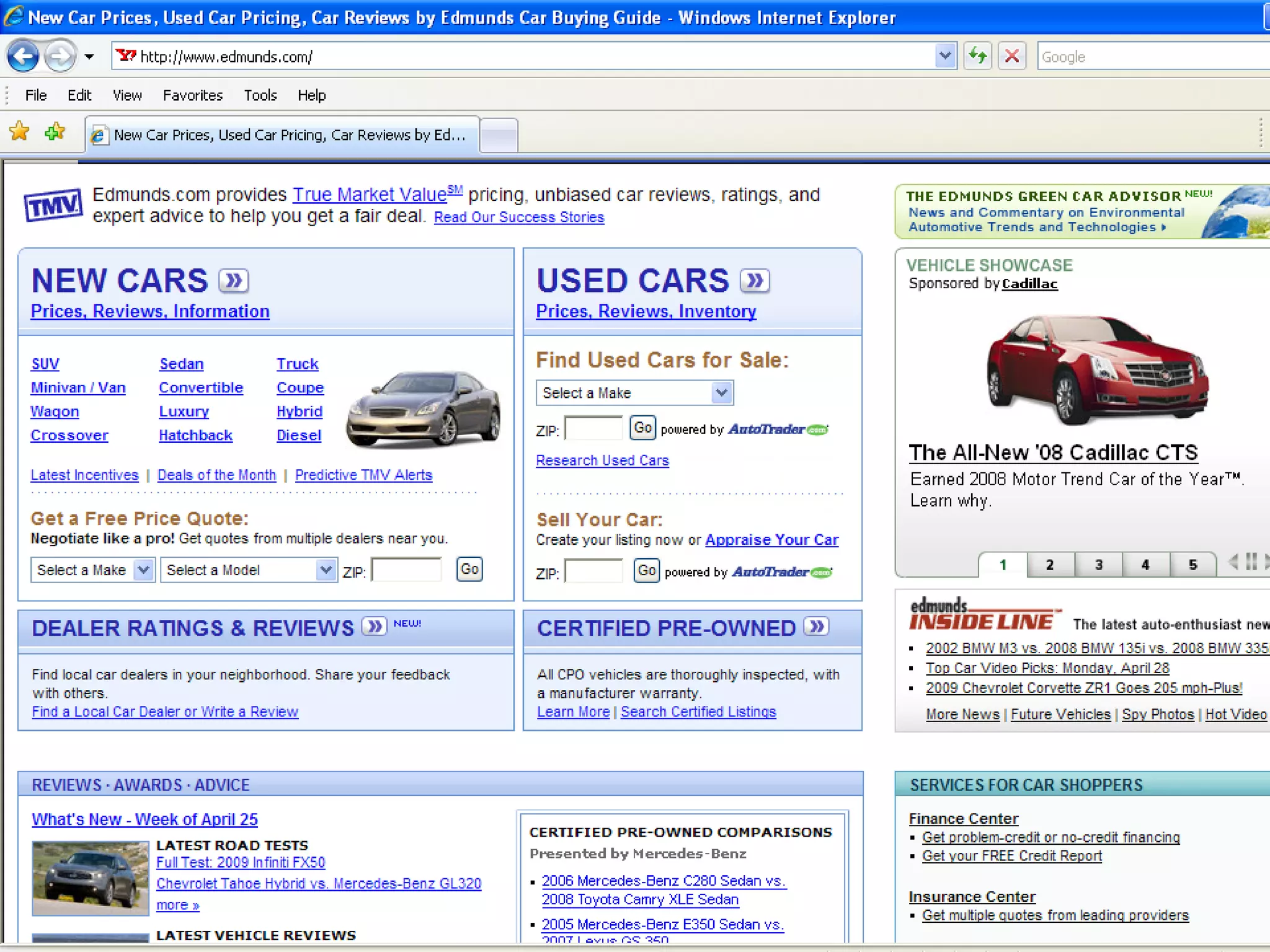
Task: Click the Hybrid new cars link
Action: pyautogui.click(x=299, y=412)
